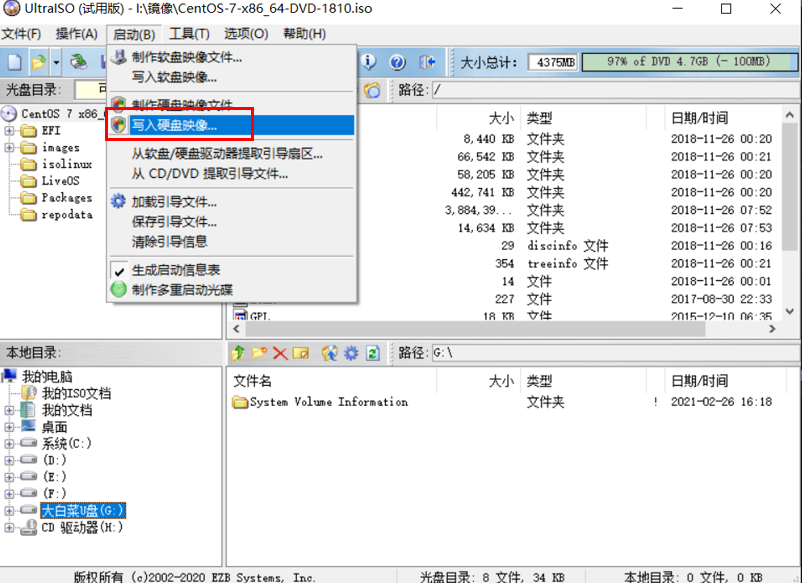Click the blue gear icon in local toolbar
Screen dimensions: 802x583
point(351,353)
